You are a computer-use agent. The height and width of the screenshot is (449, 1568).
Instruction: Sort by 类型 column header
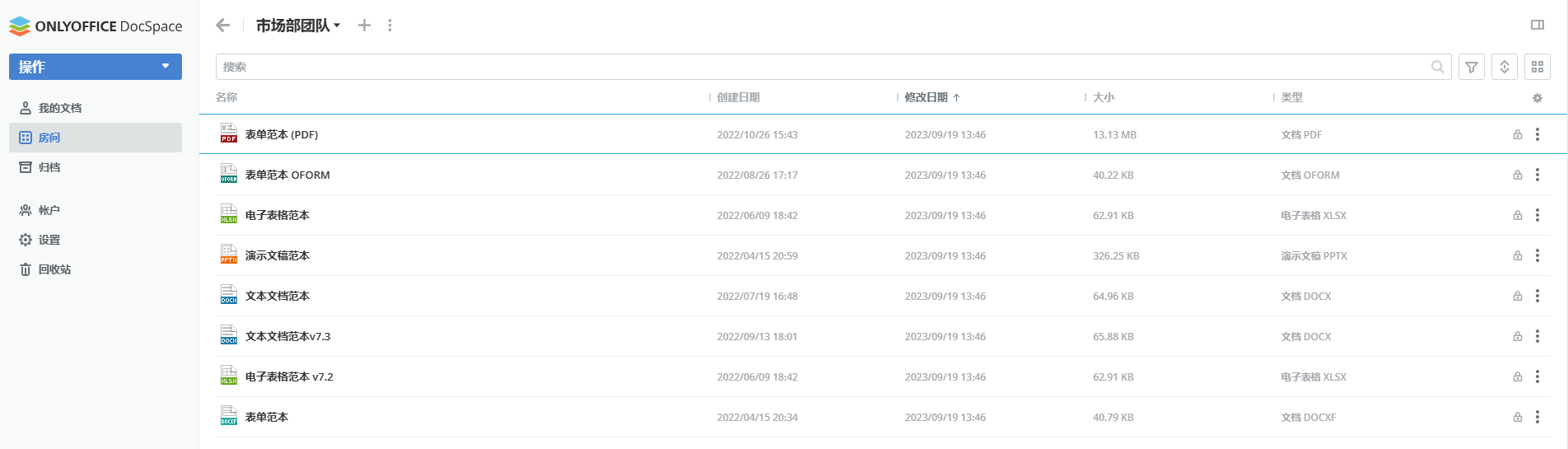click(1291, 97)
